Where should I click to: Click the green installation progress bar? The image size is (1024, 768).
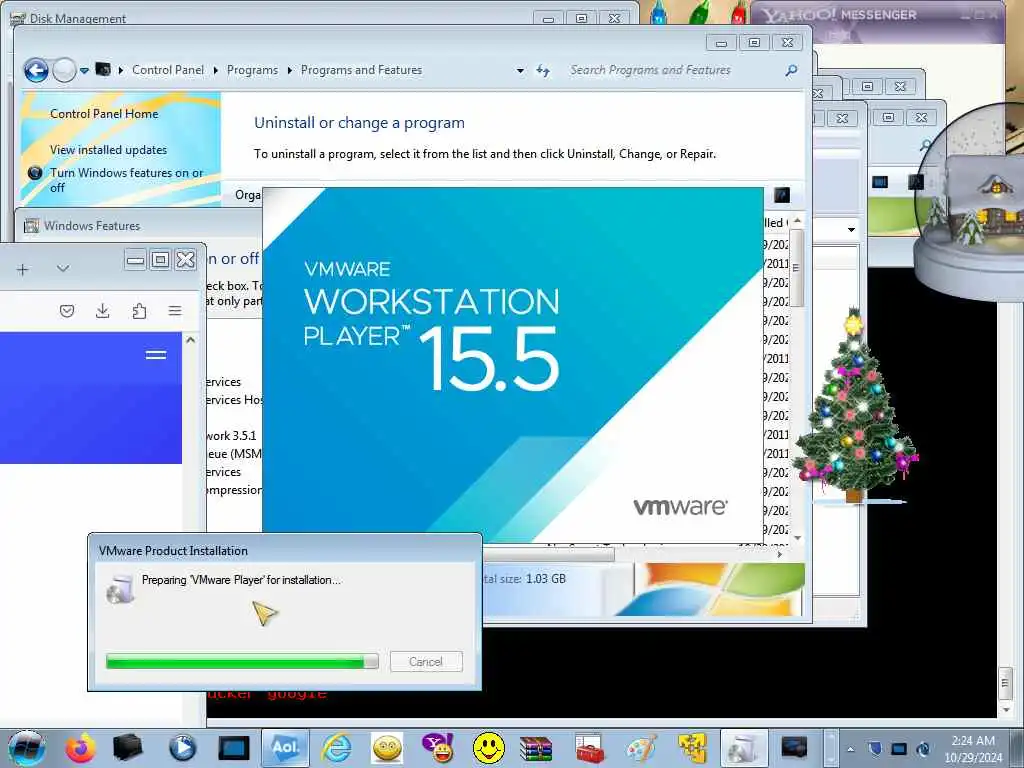[x=242, y=662]
